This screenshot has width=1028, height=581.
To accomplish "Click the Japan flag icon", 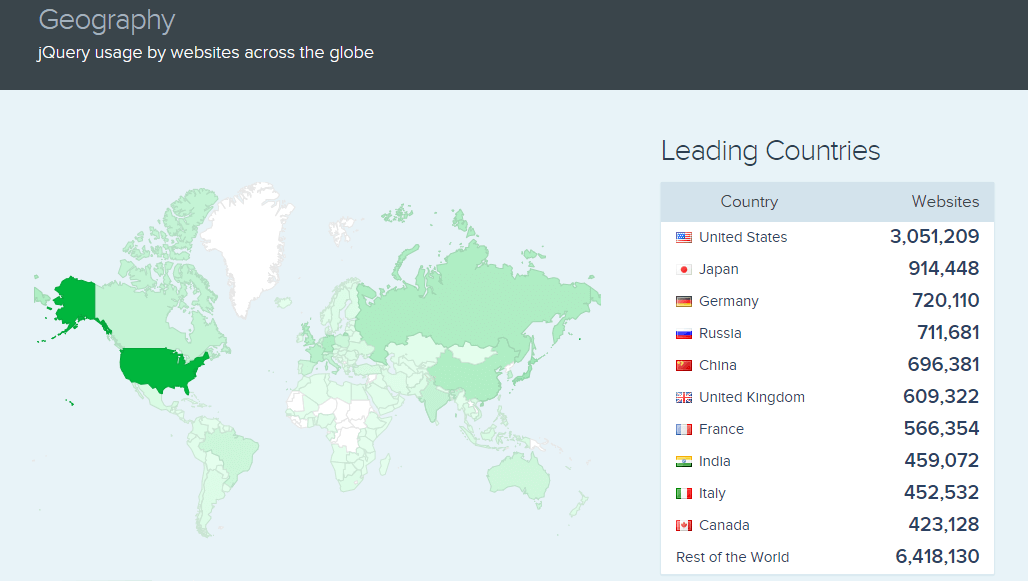I will pos(684,269).
